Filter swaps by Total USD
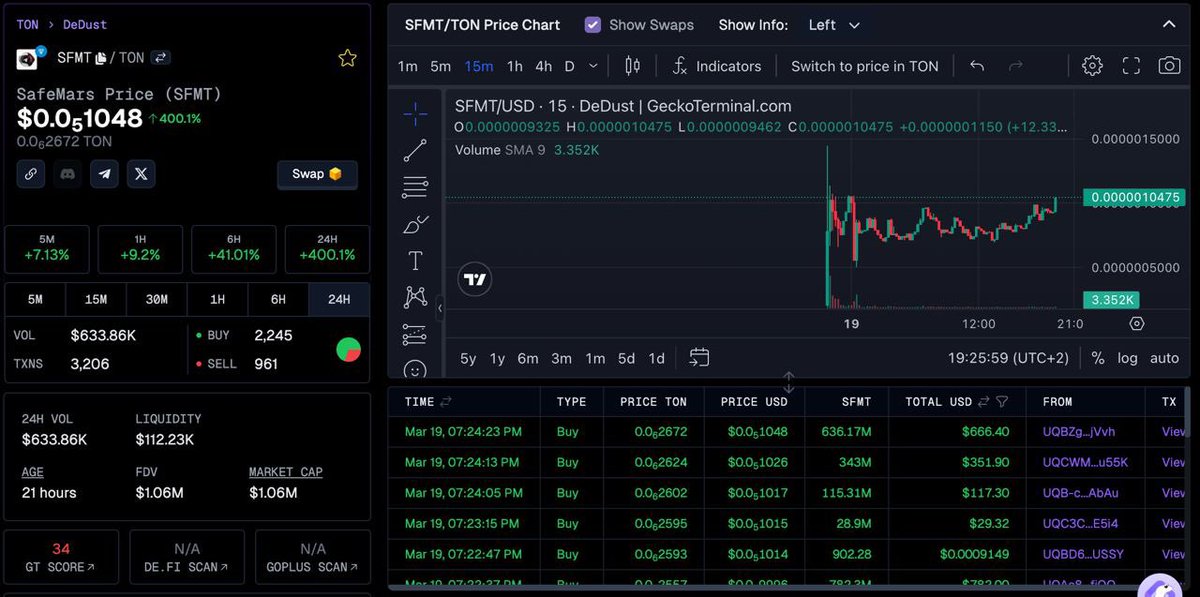The image size is (1200, 597). coord(1002,402)
